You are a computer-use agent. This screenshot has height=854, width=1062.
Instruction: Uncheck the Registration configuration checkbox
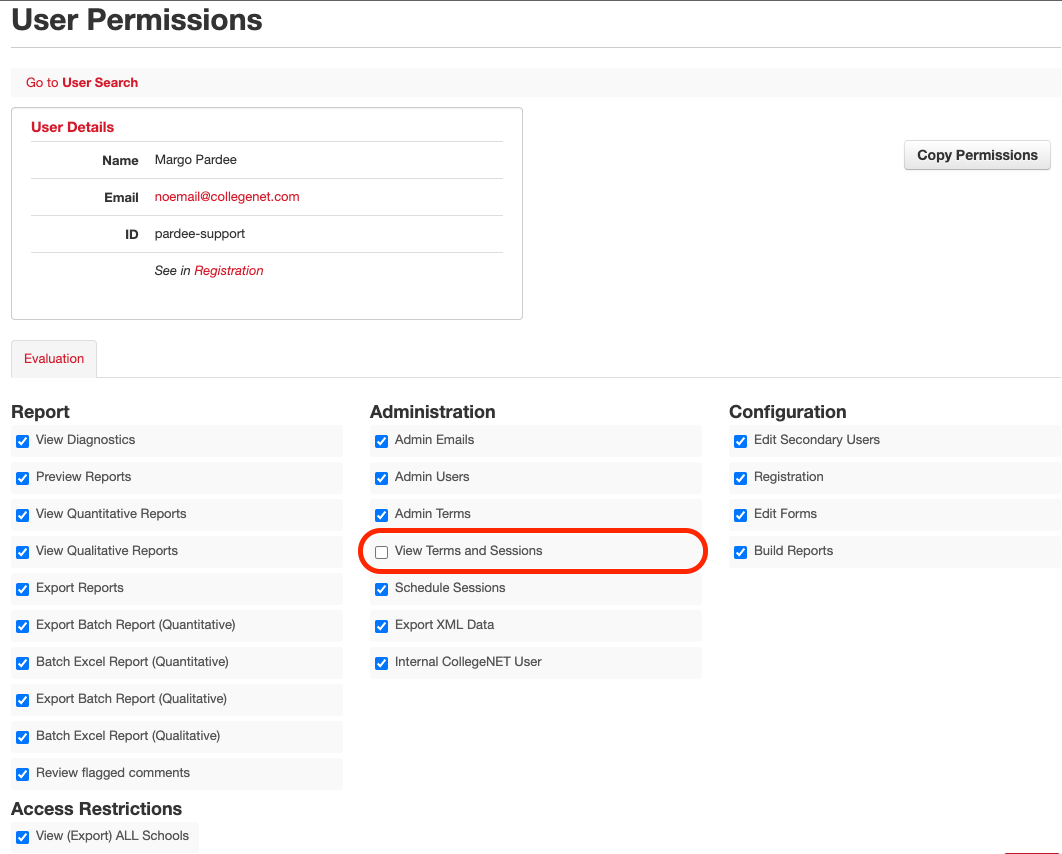(740, 478)
